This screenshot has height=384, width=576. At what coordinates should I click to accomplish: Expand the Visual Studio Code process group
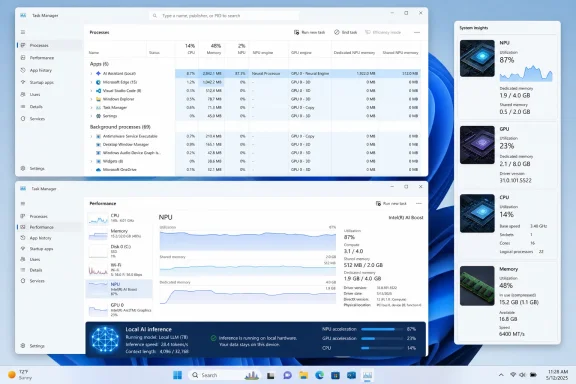pyautogui.click(x=91, y=90)
